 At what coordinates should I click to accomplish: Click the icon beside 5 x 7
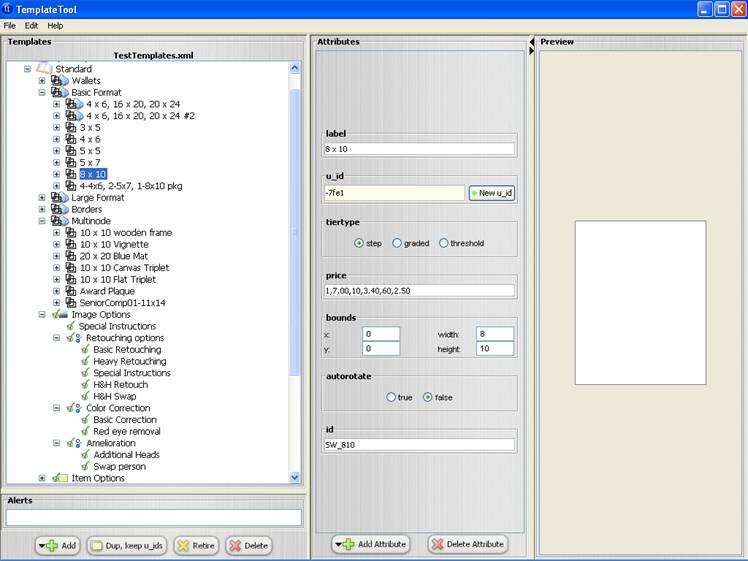(71, 163)
